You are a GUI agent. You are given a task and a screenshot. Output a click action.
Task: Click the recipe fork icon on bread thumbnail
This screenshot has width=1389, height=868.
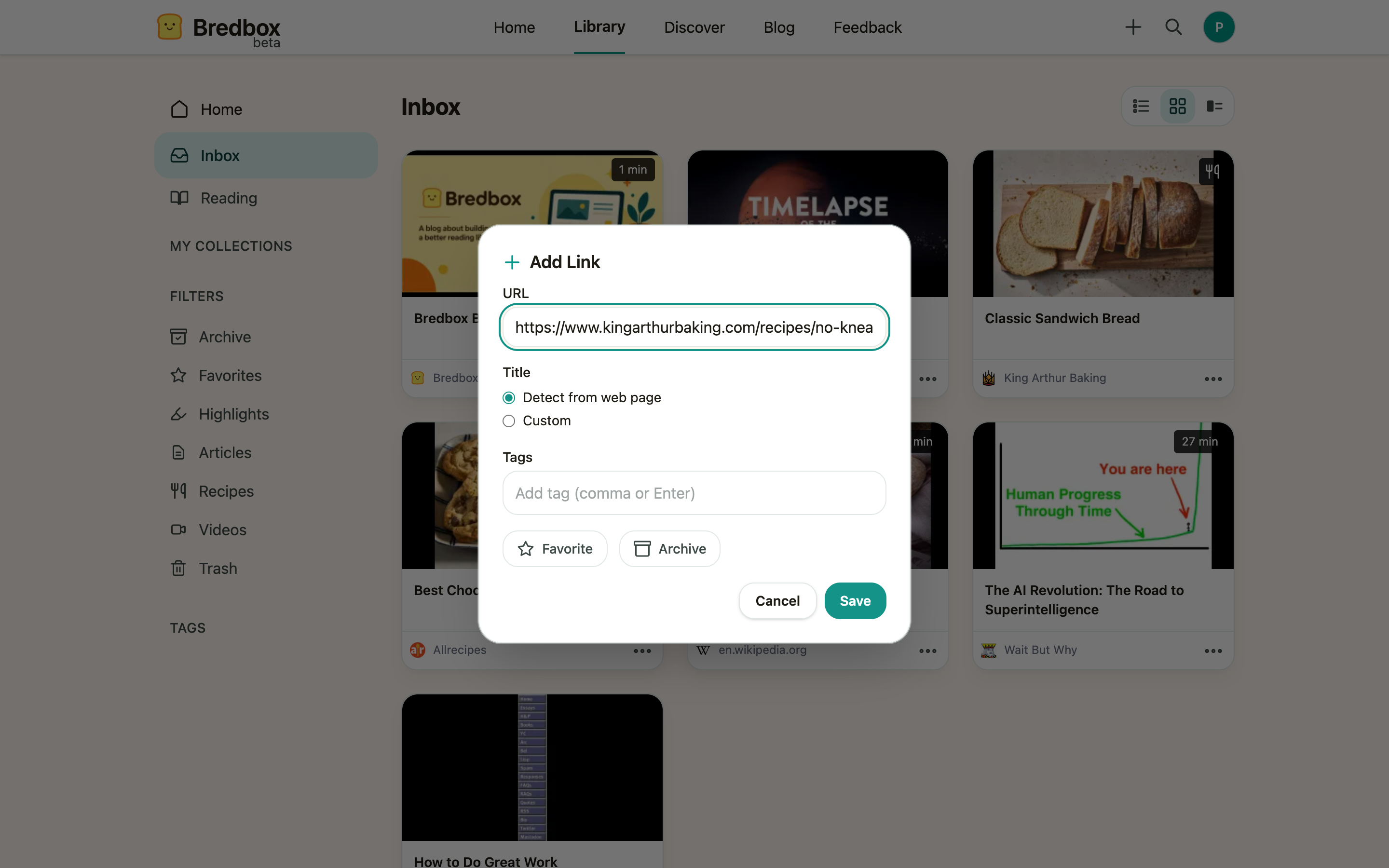(x=1212, y=171)
